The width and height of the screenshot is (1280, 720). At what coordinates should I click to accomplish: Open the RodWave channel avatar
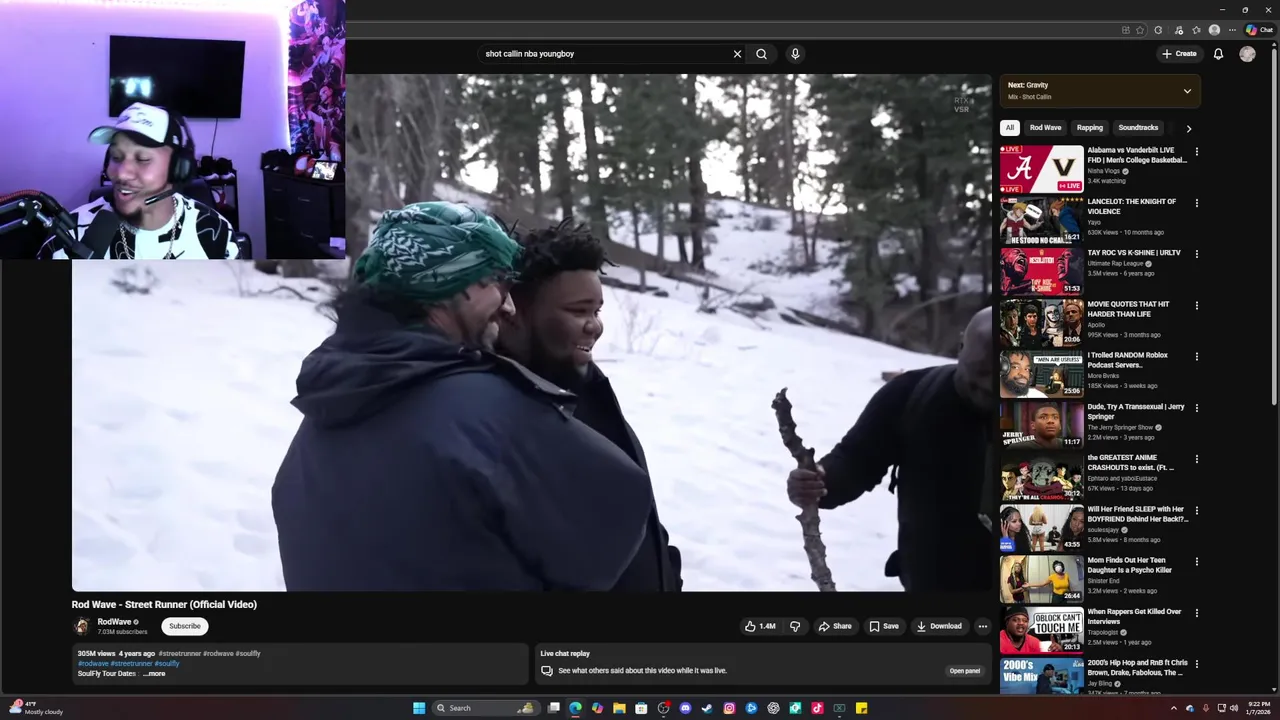point(81,626)
